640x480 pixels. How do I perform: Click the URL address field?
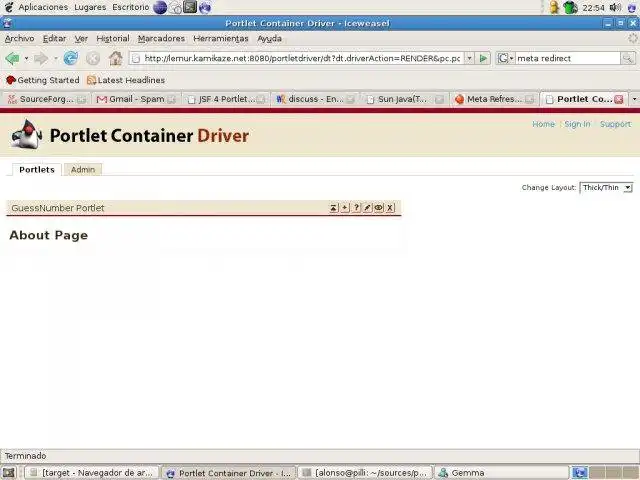click(x=302, y=58)
